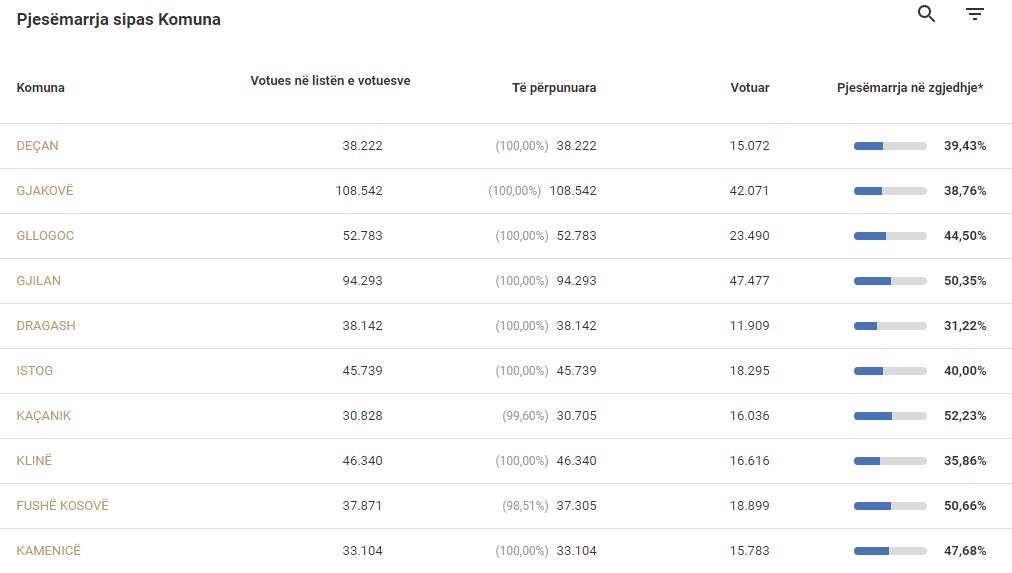Screen dimensions: 1012x573
Task: Select the KAMENICË municipality link
Action: click(48, 550)
